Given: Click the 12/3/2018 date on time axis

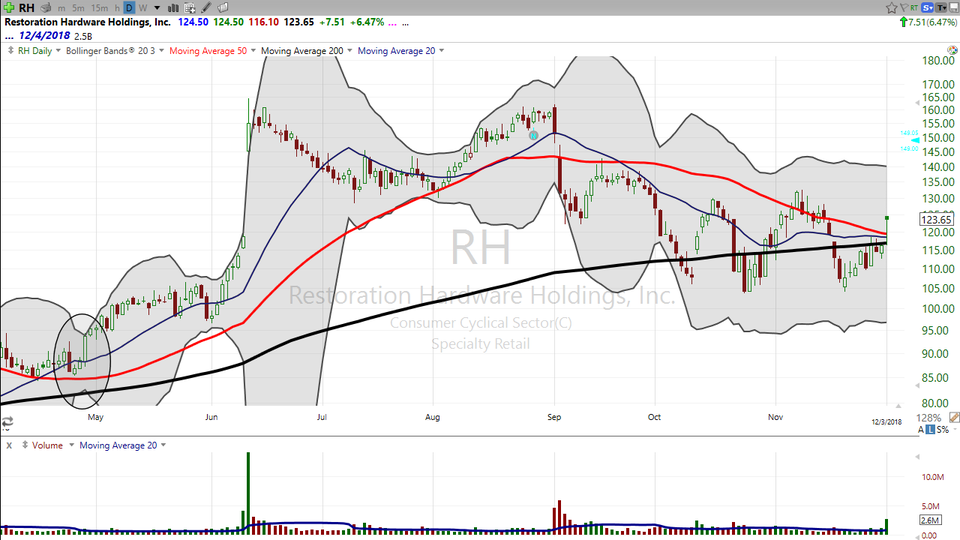Looking at the screenshot, I should click(887, 422).
